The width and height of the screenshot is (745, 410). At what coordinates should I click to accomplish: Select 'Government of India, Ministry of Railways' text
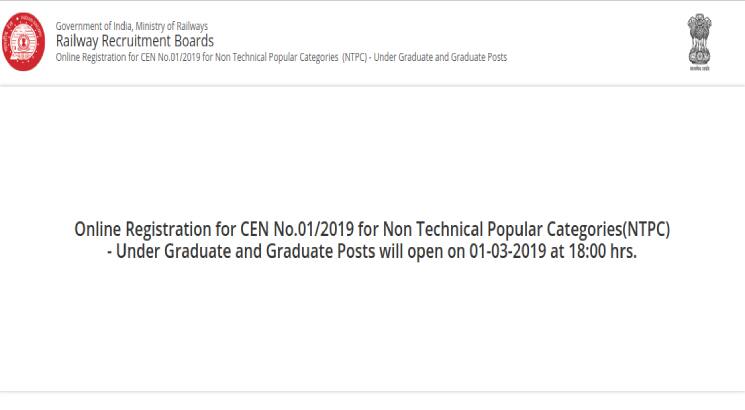pyautogui.click(x=132, y=26)
